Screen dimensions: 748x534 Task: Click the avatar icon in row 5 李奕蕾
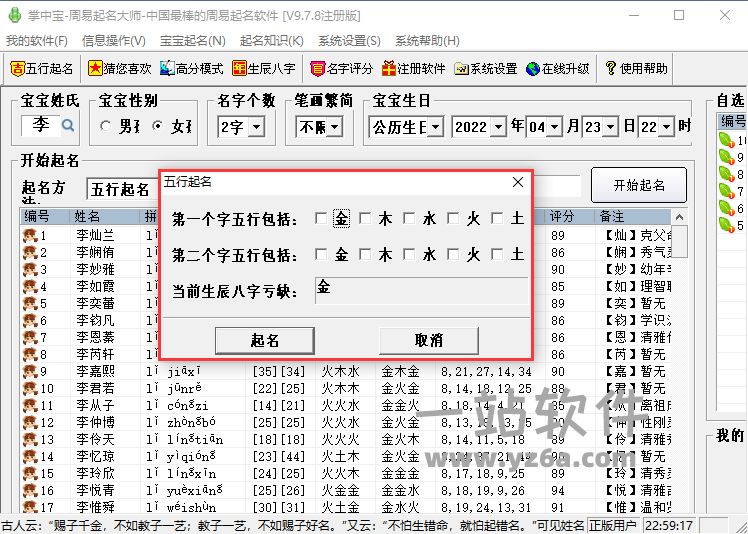pyautogui.click(x=30, y=304)
